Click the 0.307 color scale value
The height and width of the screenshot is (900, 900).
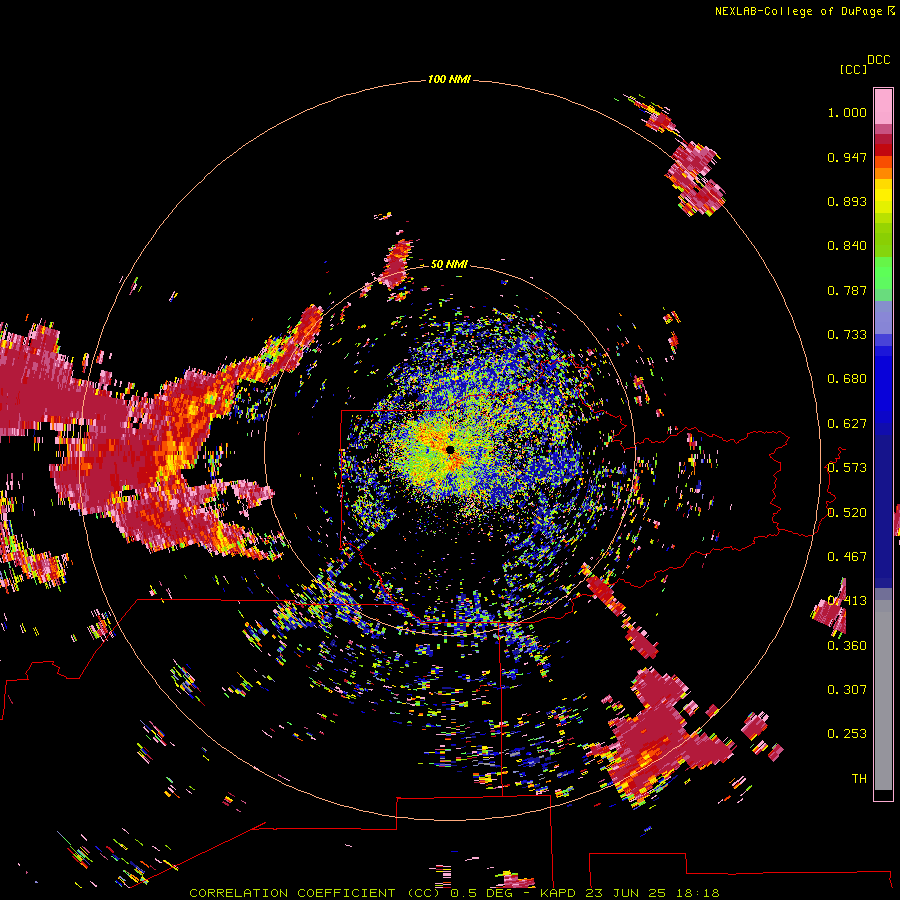[x=847, y=690]
